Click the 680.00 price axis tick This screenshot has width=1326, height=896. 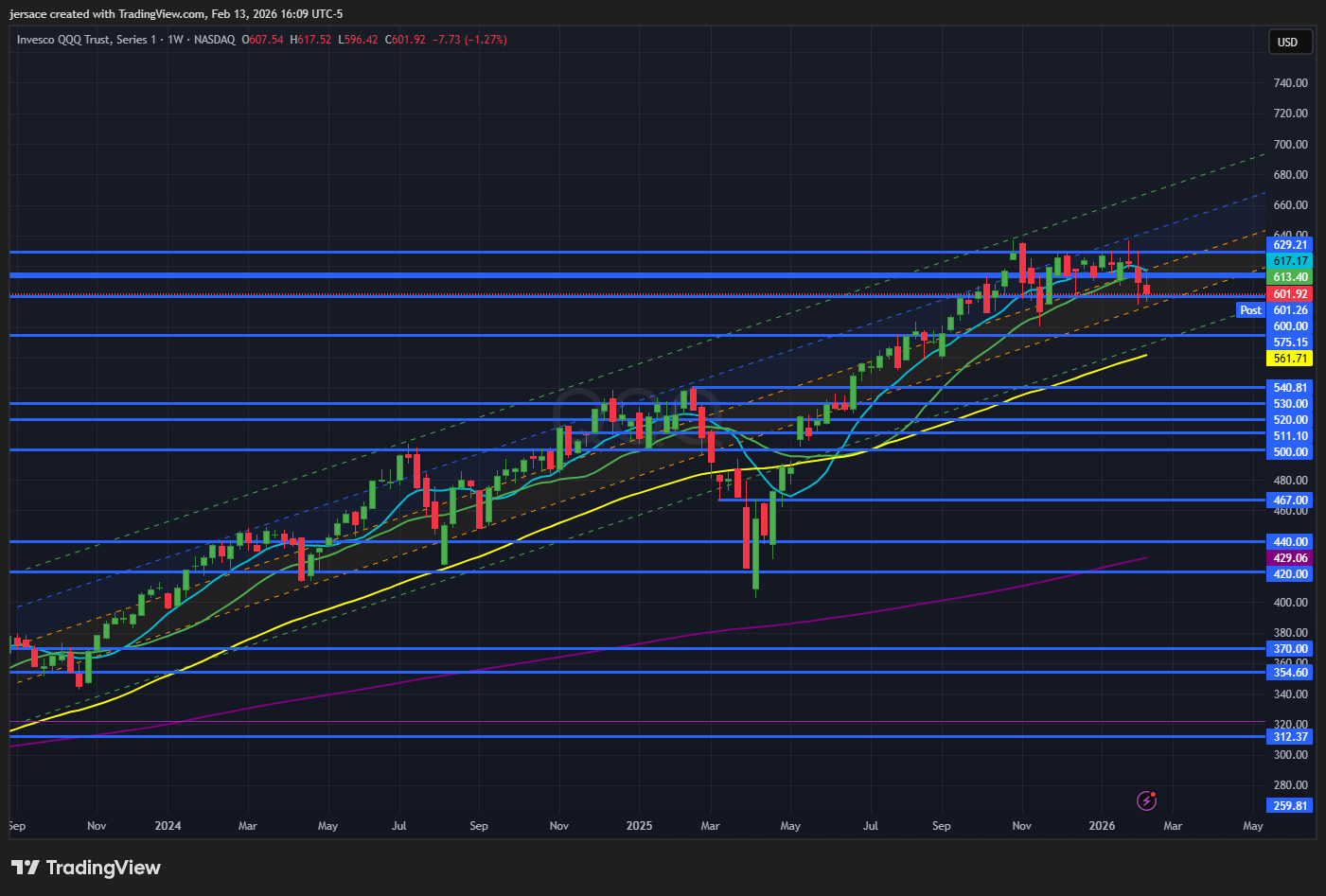1290,175
